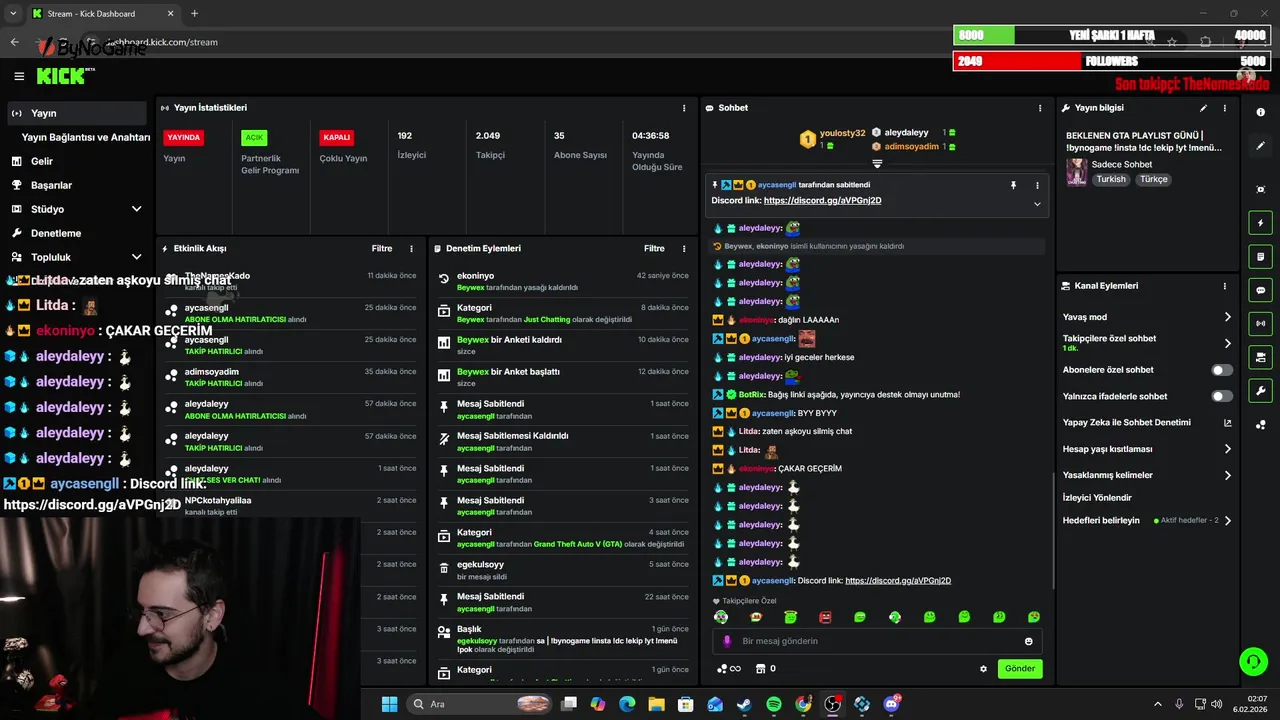The height and width of the screenshot is (720, 1280).
Task: Open the Kategori Grand Theft Auto V moderation entry
Action: pyautogui.click(x=565, y=538)
